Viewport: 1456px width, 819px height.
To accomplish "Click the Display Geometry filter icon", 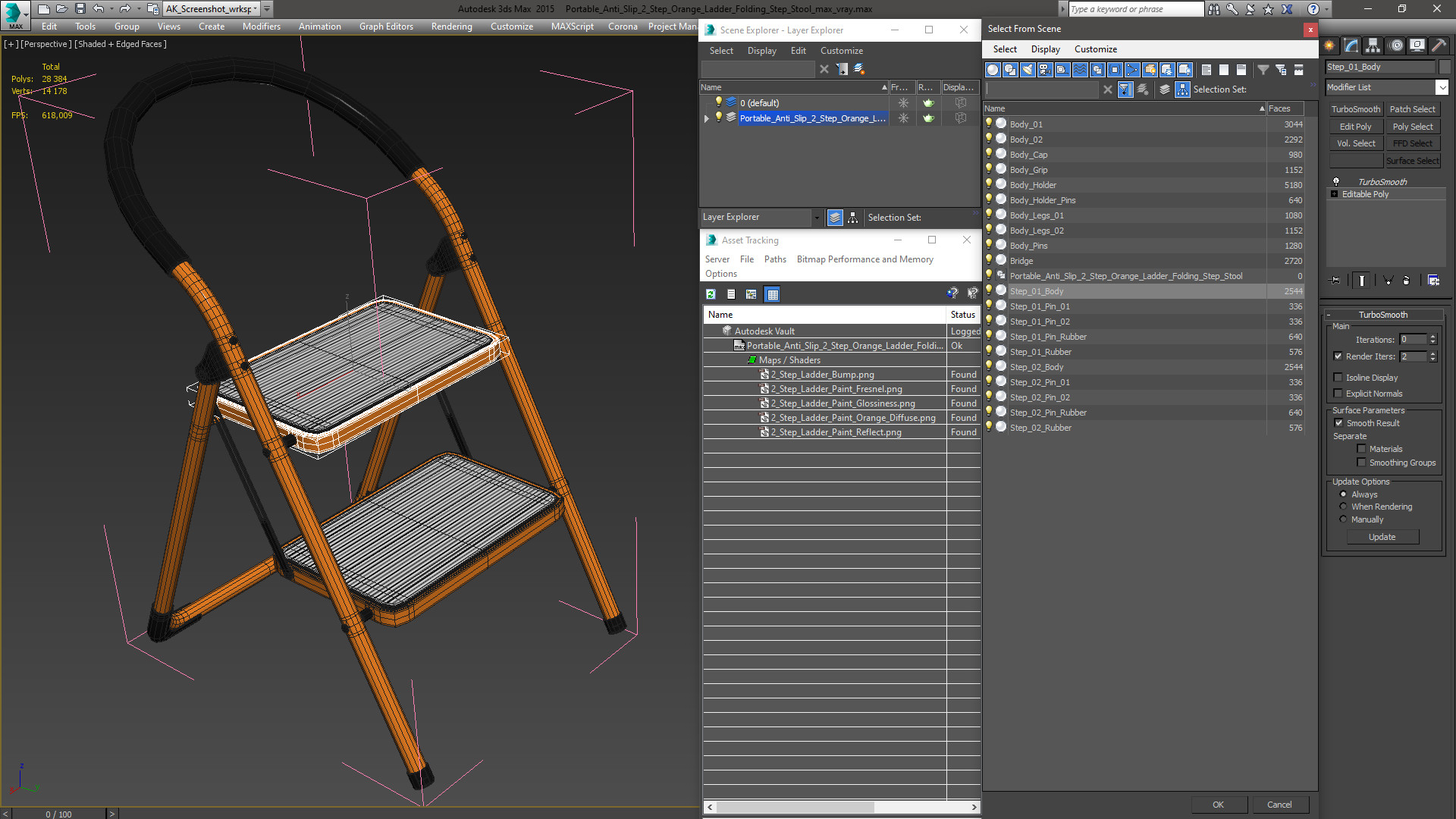I will tap(993, 70).
